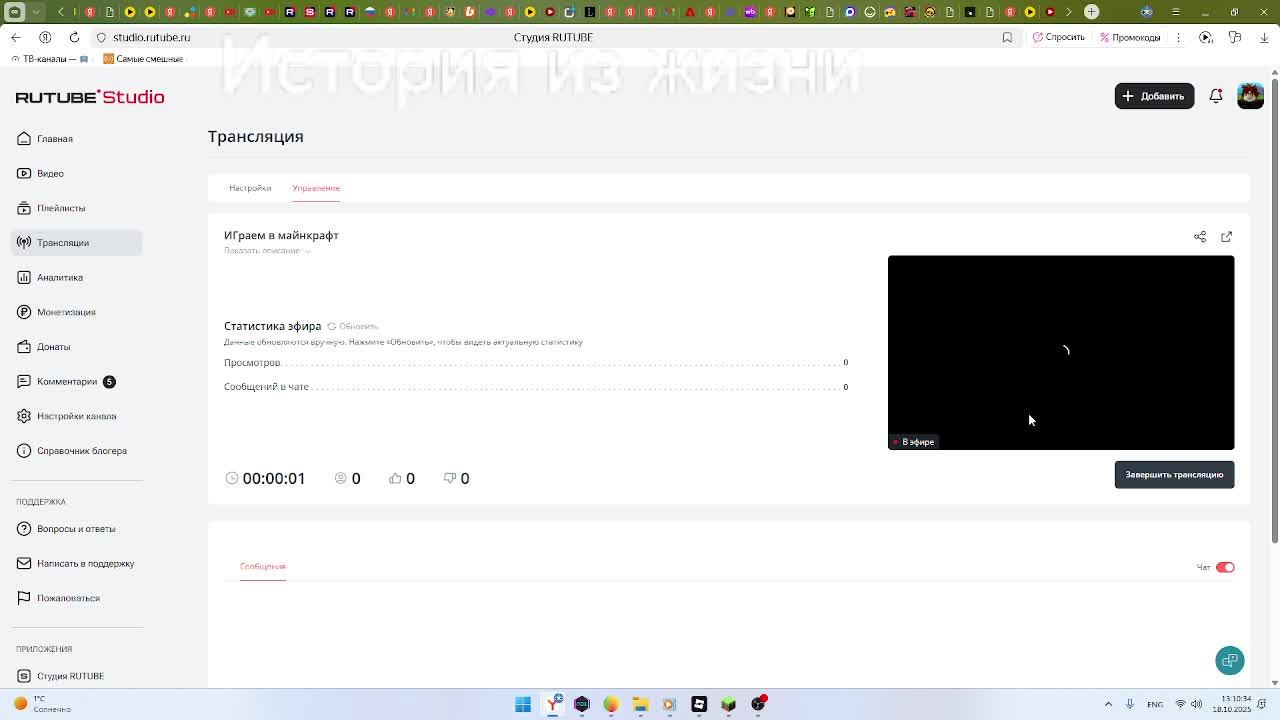Click the Комментарии speech bubble icon
Screen dimensions: 1280x720
24,381
